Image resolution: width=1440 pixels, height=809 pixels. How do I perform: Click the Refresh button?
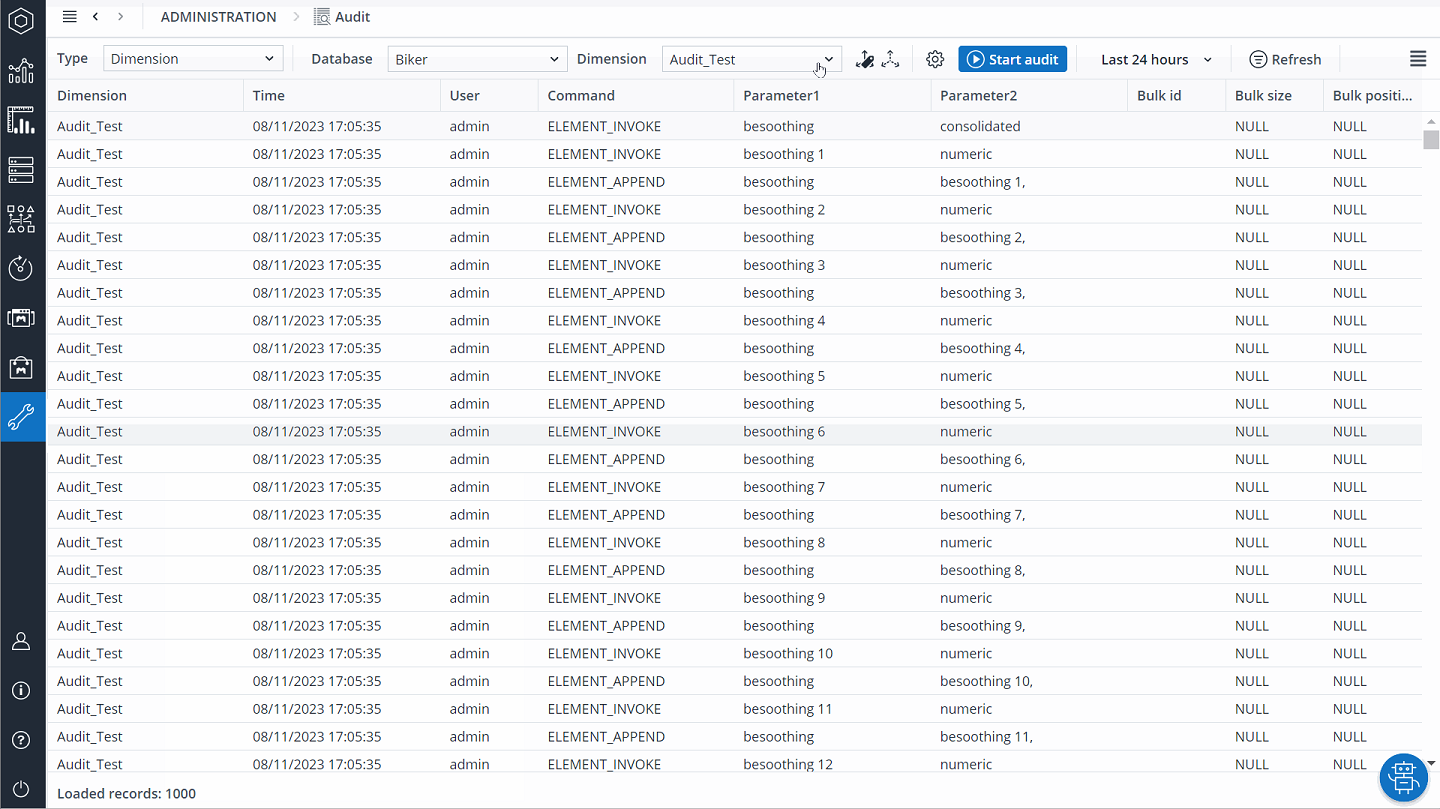(1285, 59)
